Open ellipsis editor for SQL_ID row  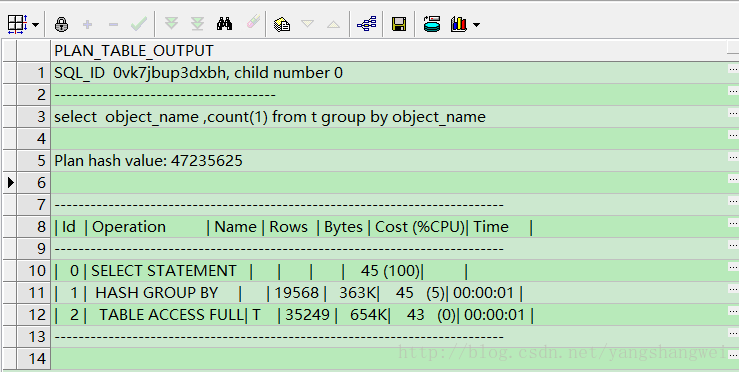tap(733, 69)
